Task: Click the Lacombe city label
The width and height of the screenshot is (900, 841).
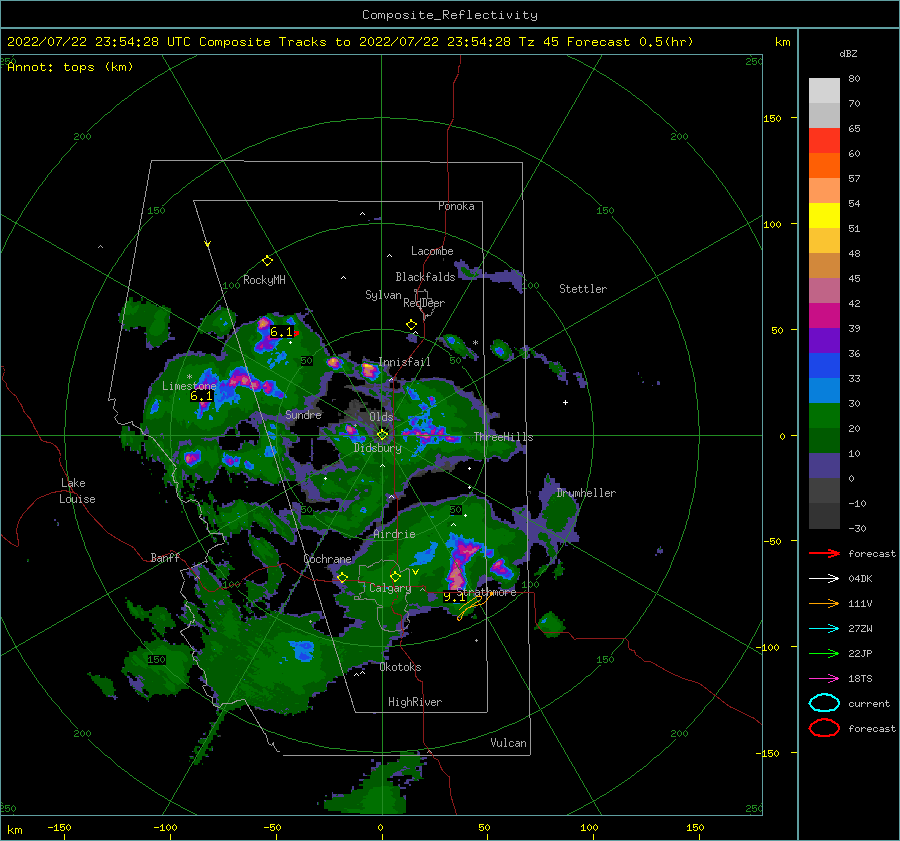Action: pyautogui.click(x=432, y=251)
